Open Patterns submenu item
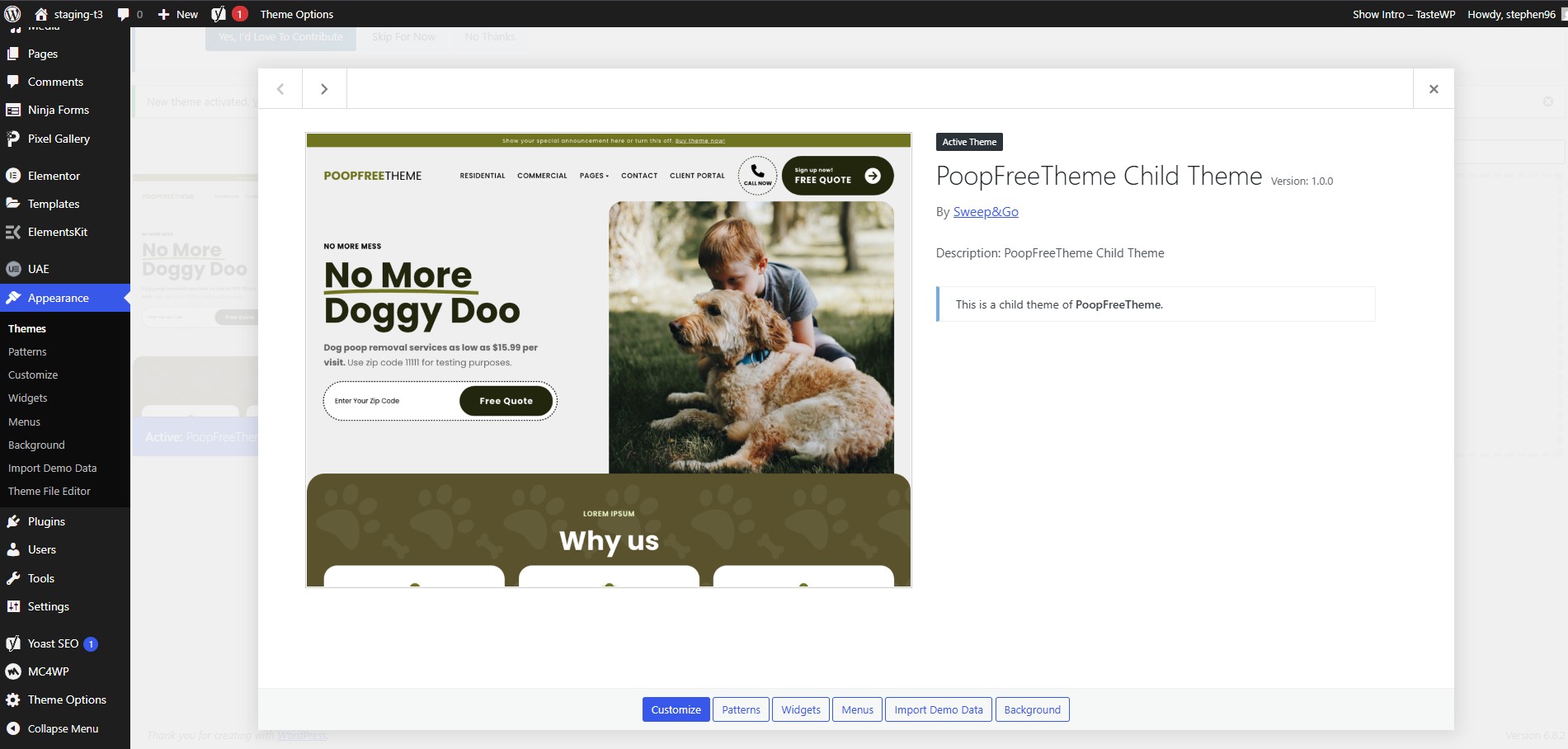 point(27,351)
